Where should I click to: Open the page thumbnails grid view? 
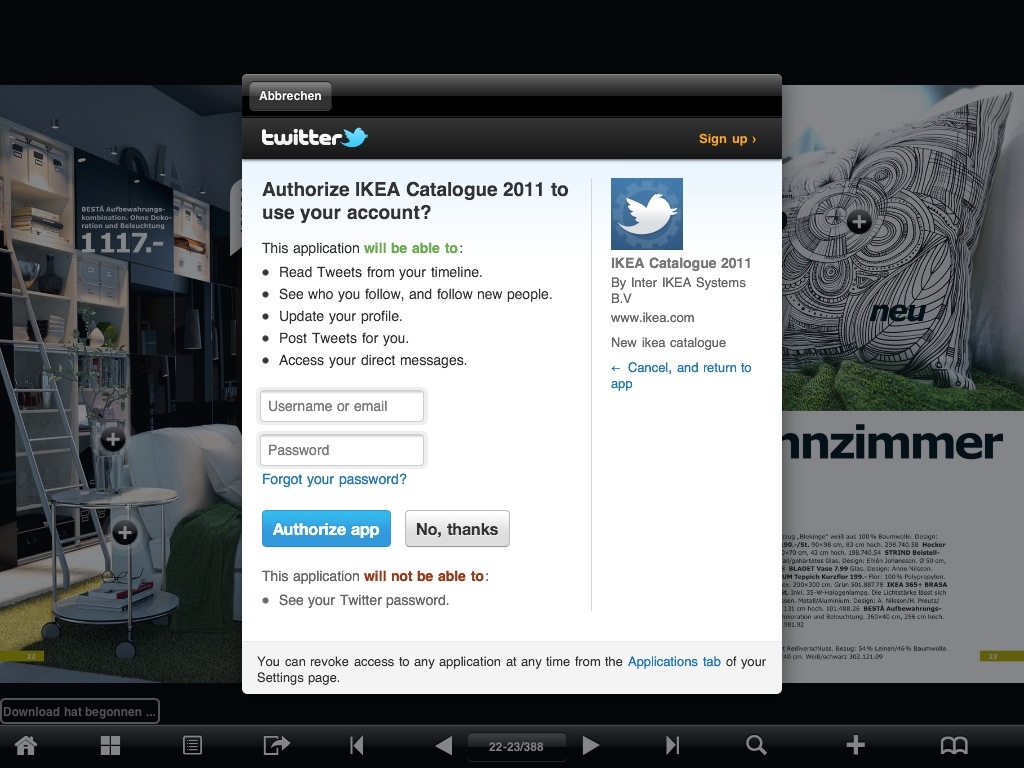110,745
